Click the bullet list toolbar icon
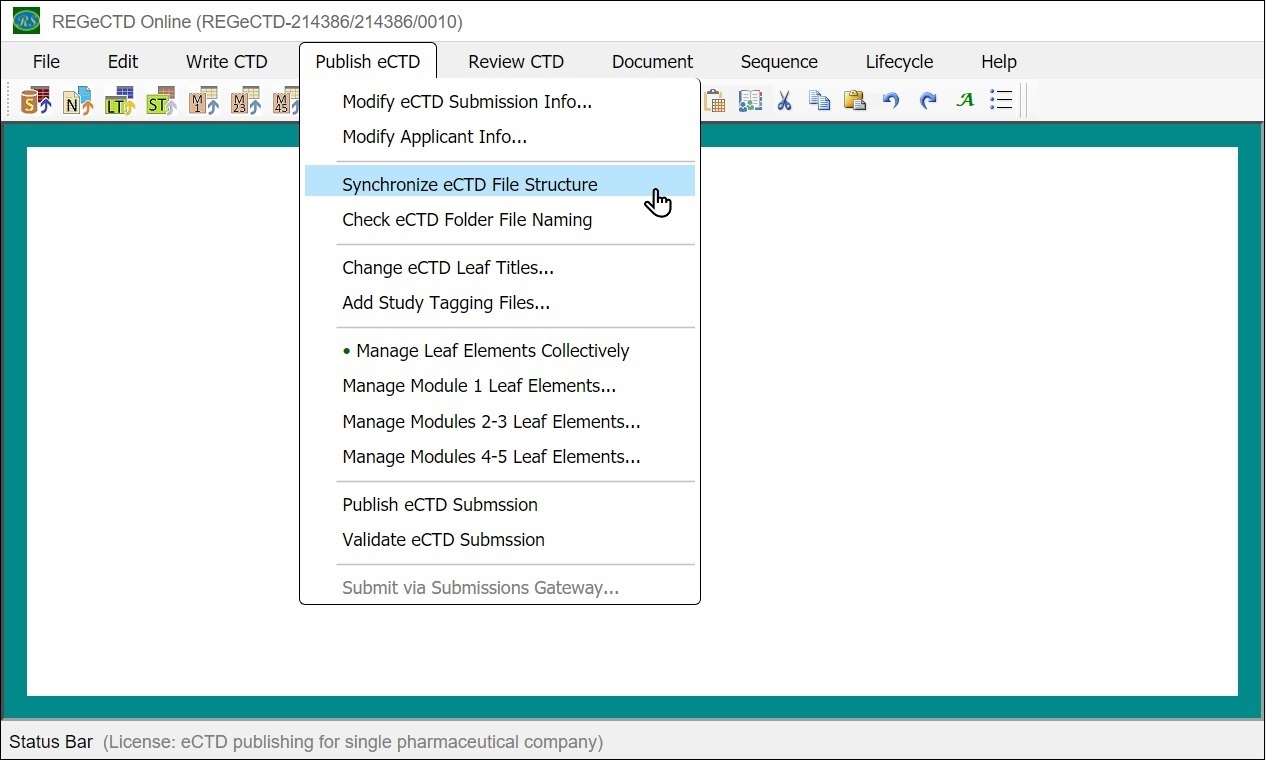The image size is (1266, 760). click(x=1001, y=101)
